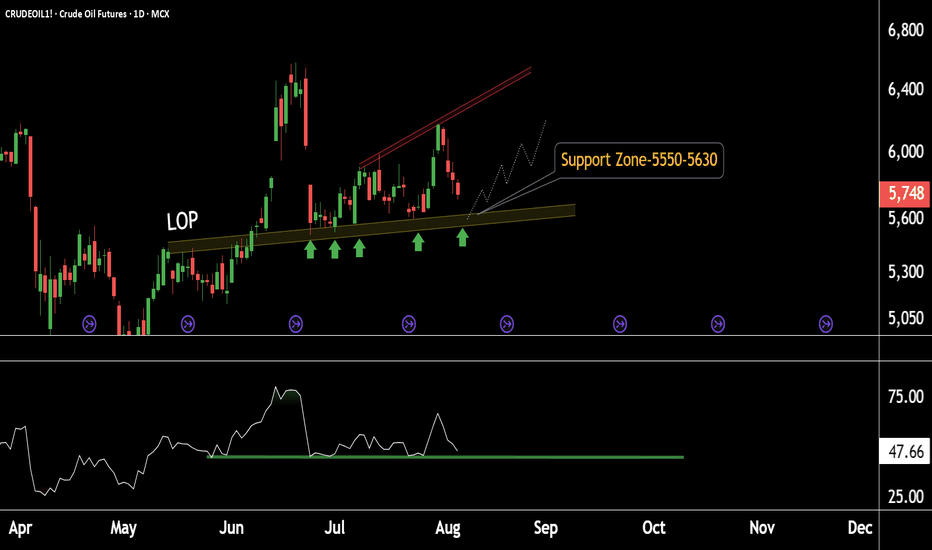Click the contract-roll marker icon below late November

[826, 324]
